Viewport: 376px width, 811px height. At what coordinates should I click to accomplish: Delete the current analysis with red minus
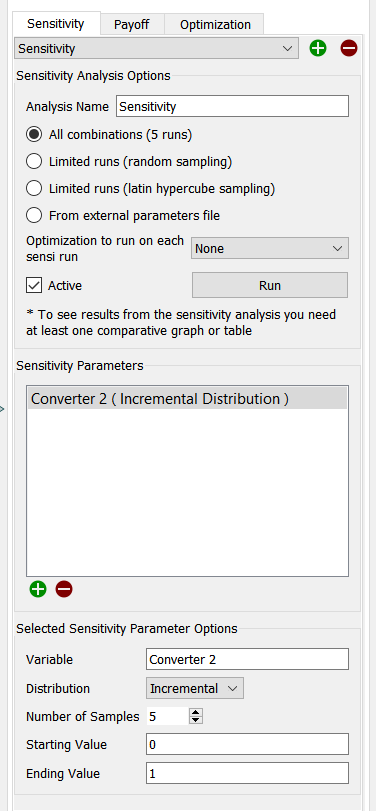click(x=349, y=49)
